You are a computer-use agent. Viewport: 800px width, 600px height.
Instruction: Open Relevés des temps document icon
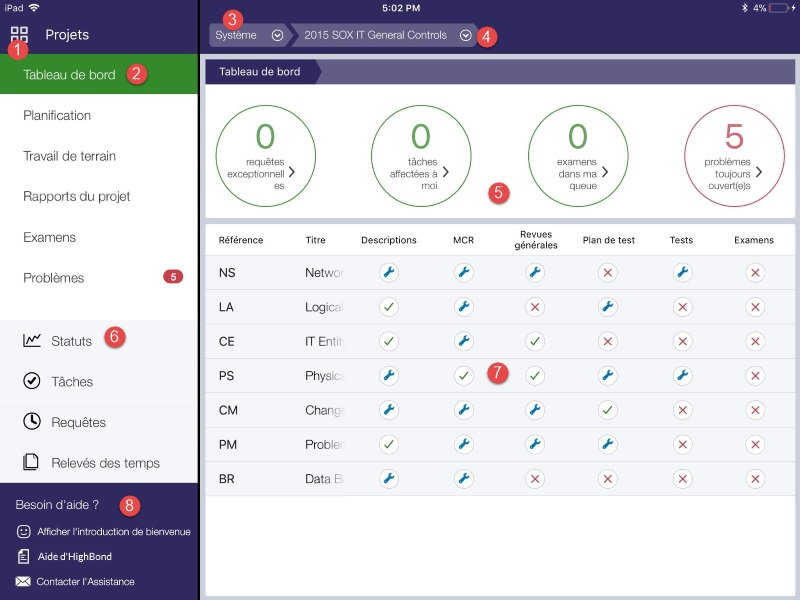point(32,462)
